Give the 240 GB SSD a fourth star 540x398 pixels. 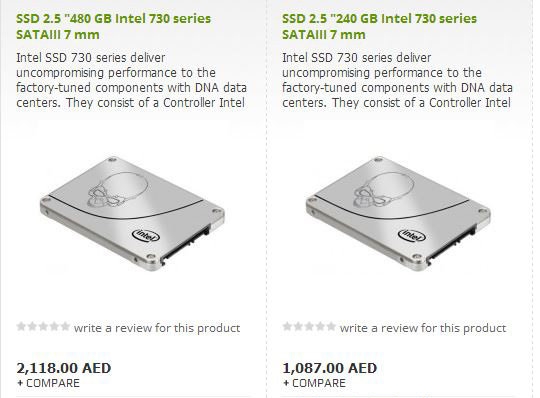pos(320,326)
